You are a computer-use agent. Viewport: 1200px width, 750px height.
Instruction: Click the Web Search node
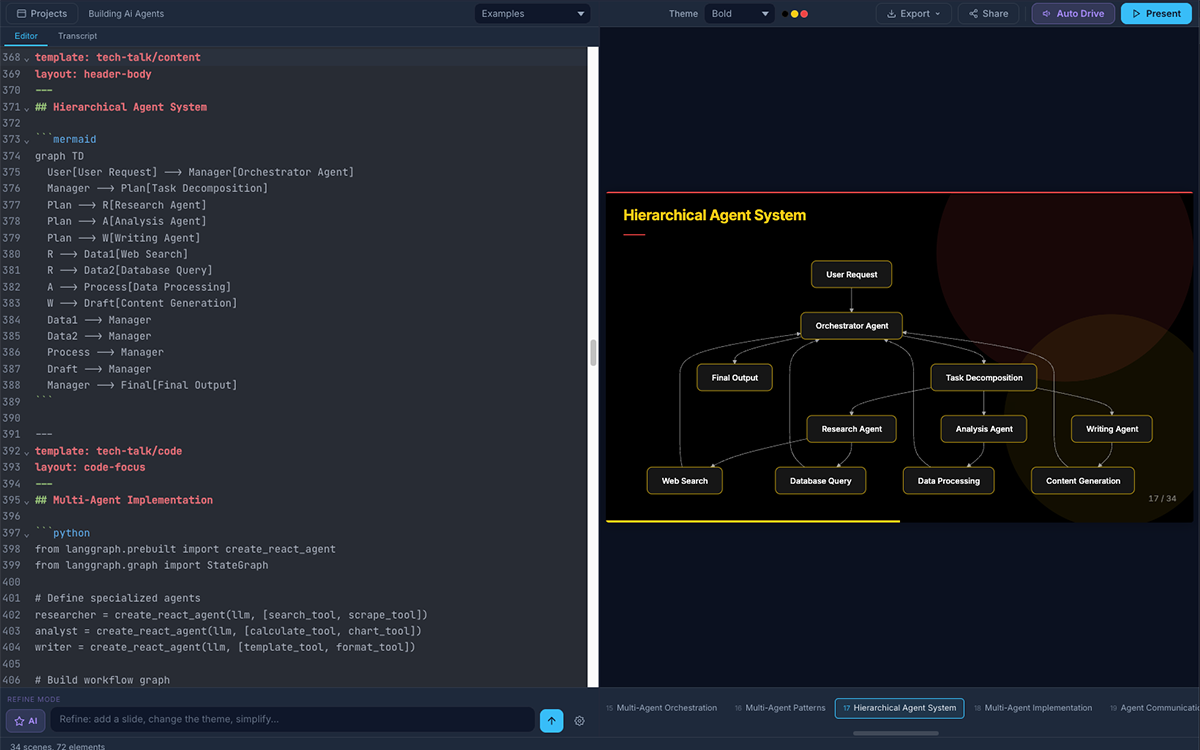(x=684, y=481)
